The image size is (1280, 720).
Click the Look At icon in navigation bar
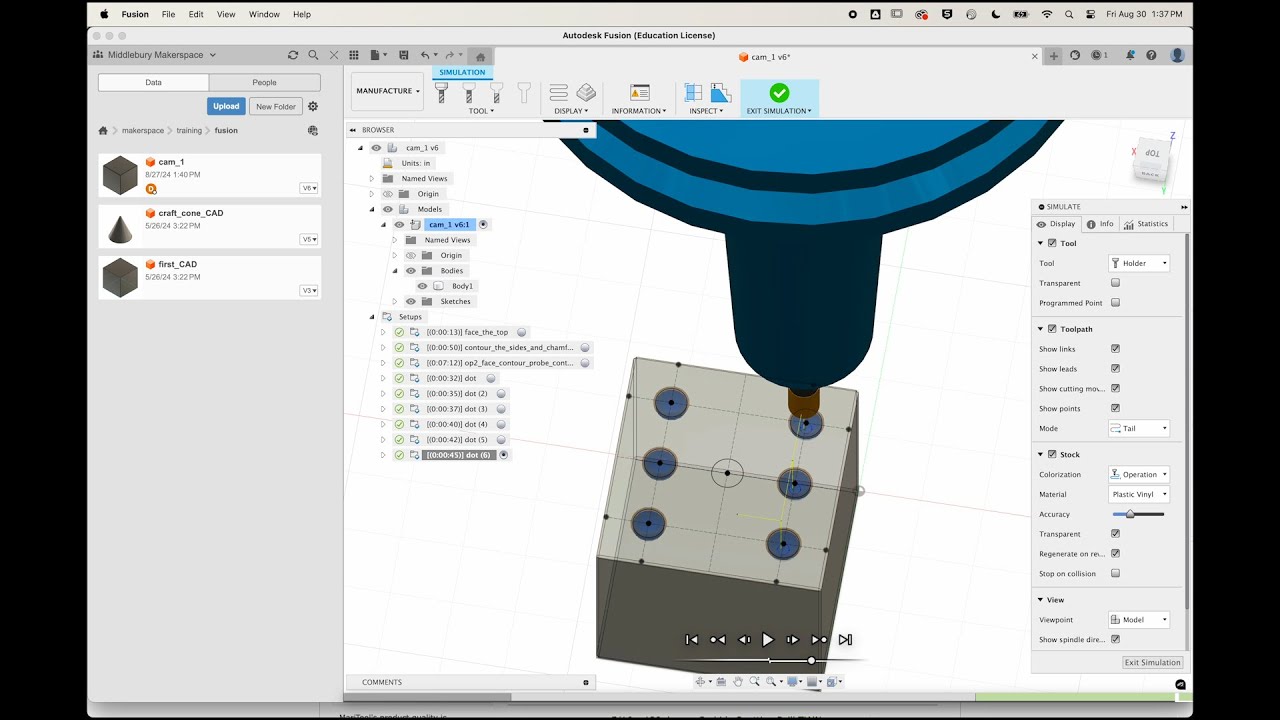pos(721,682)
